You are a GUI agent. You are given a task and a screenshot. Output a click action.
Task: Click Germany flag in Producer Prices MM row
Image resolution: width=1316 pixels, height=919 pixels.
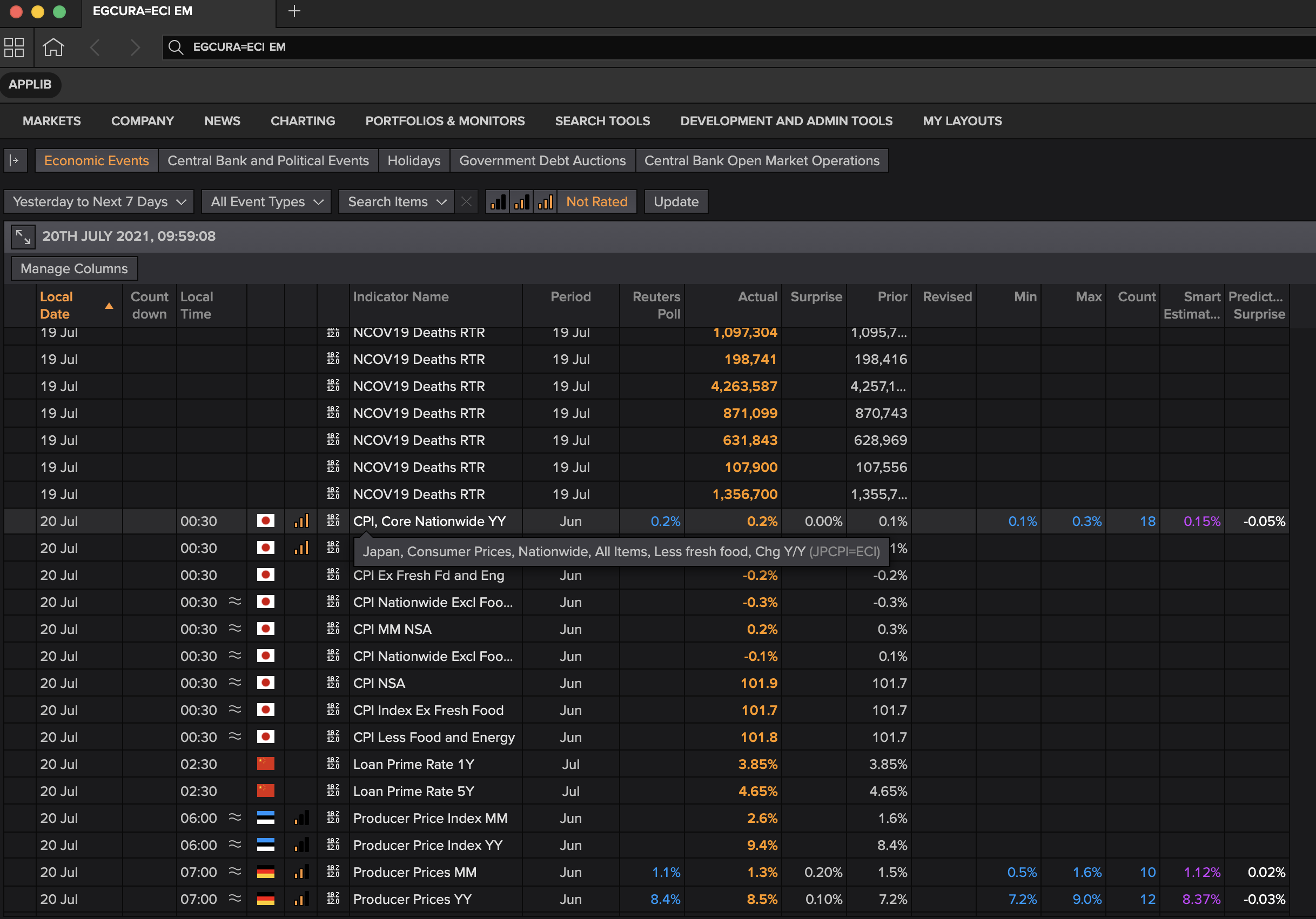click(265, 872)
